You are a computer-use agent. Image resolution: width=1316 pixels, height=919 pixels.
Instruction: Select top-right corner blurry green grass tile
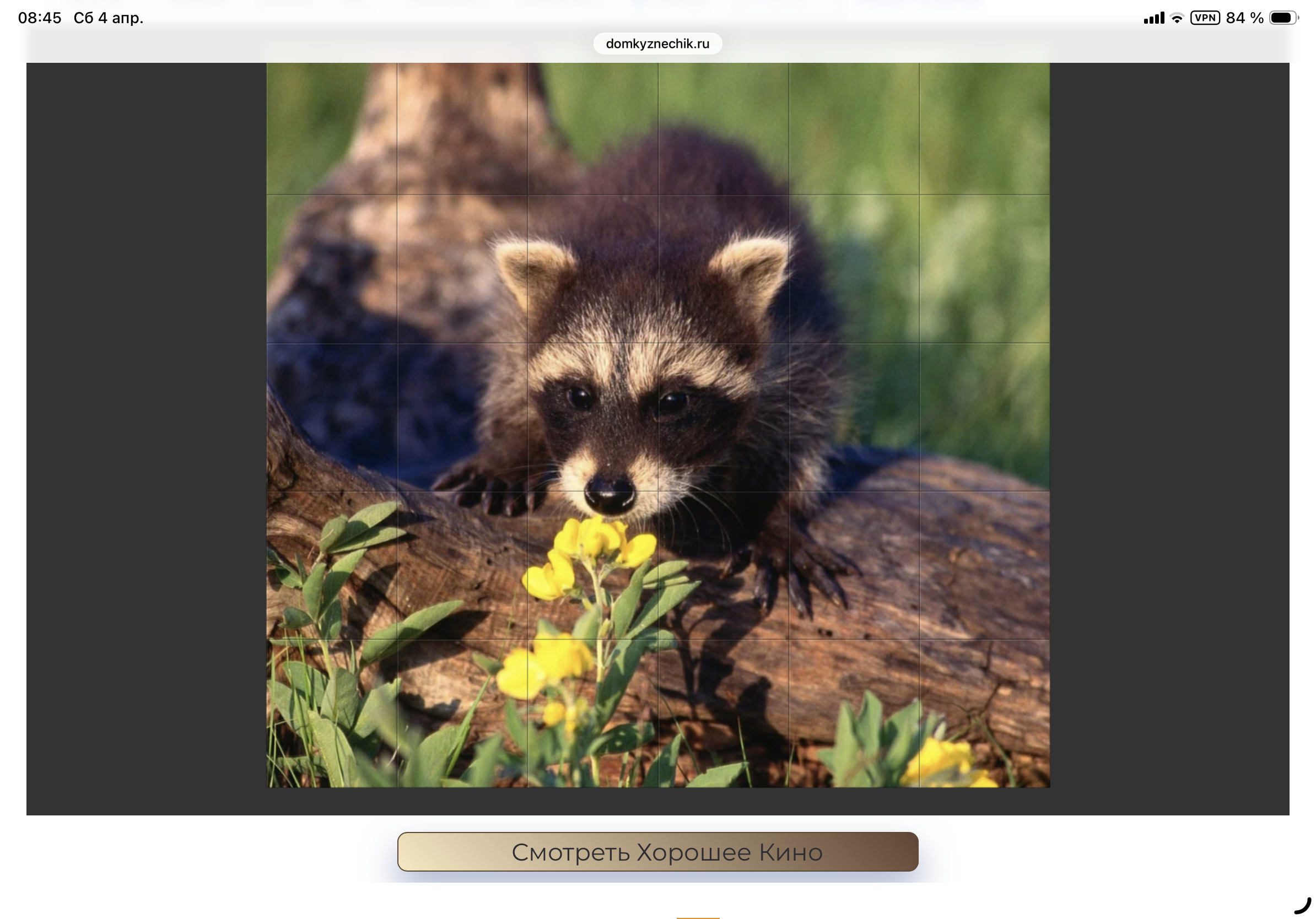(984, 129)
